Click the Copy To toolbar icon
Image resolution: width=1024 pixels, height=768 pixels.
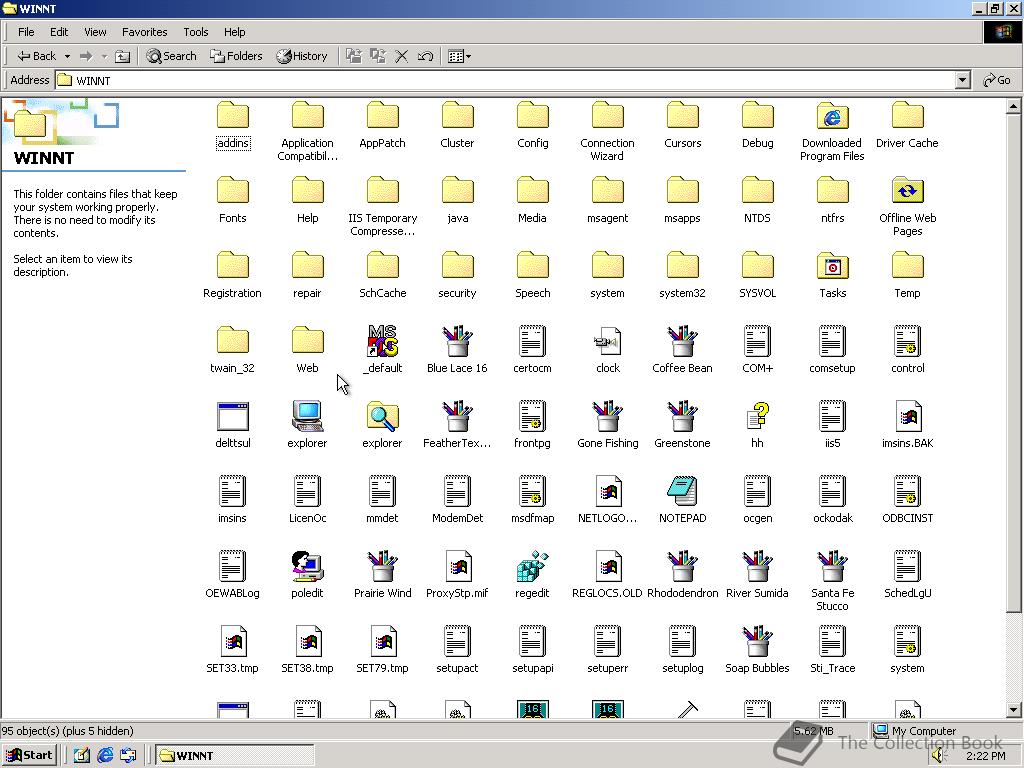[x=377, y=56]
